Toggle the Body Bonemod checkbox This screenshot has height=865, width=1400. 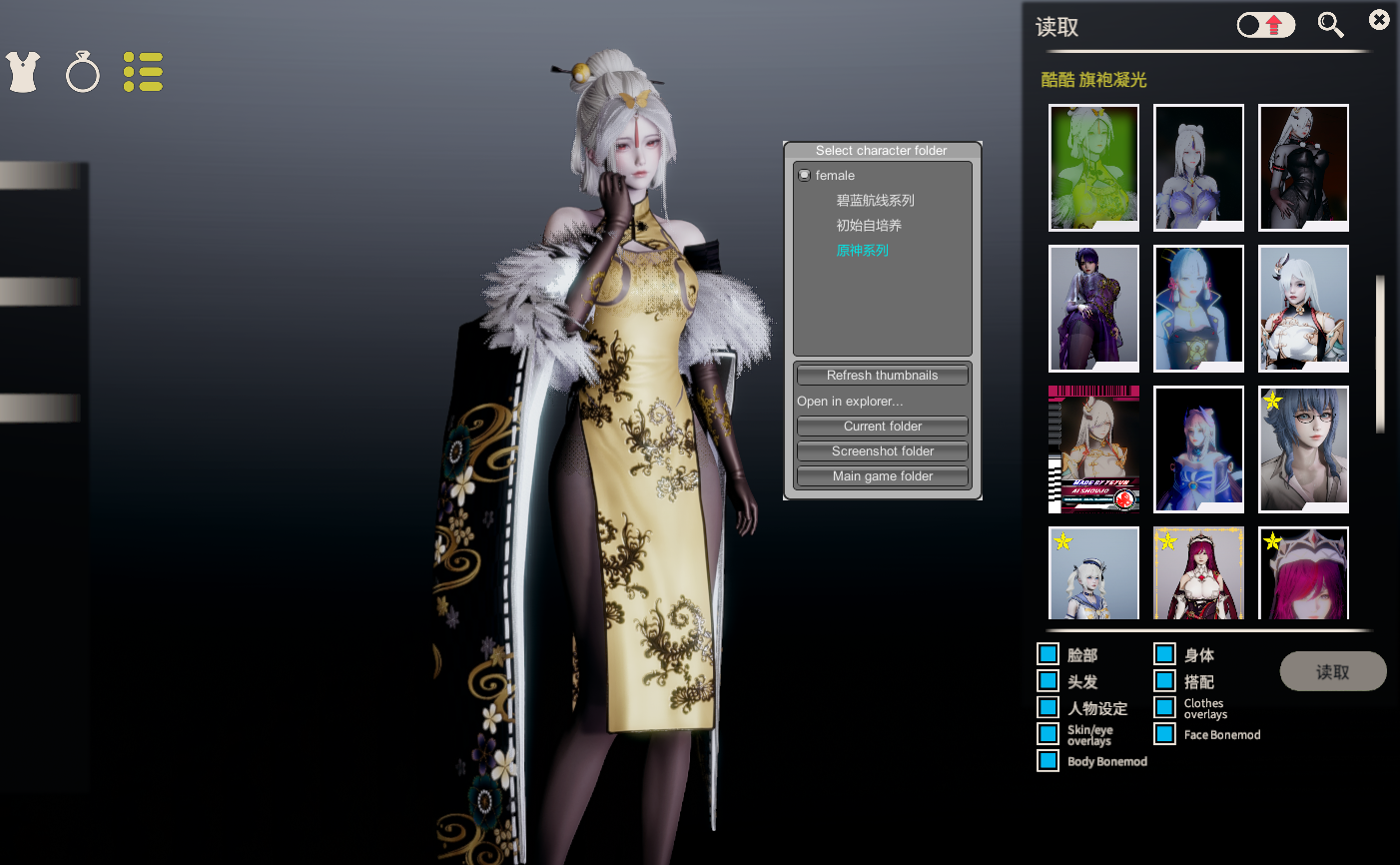(1048, 761)
